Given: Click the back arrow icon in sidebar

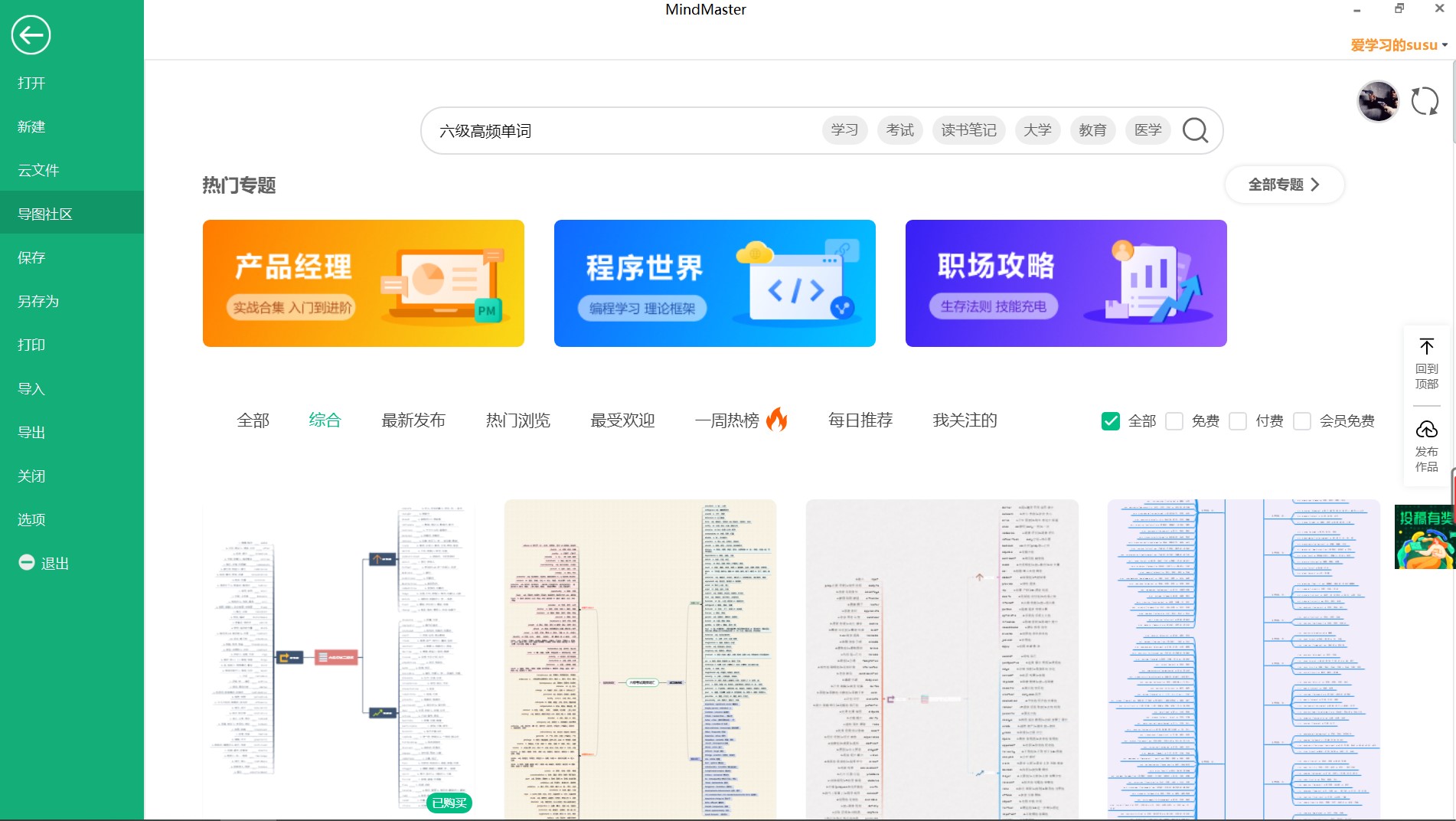Looking at the screenshot, I should [x=31, y=34].
